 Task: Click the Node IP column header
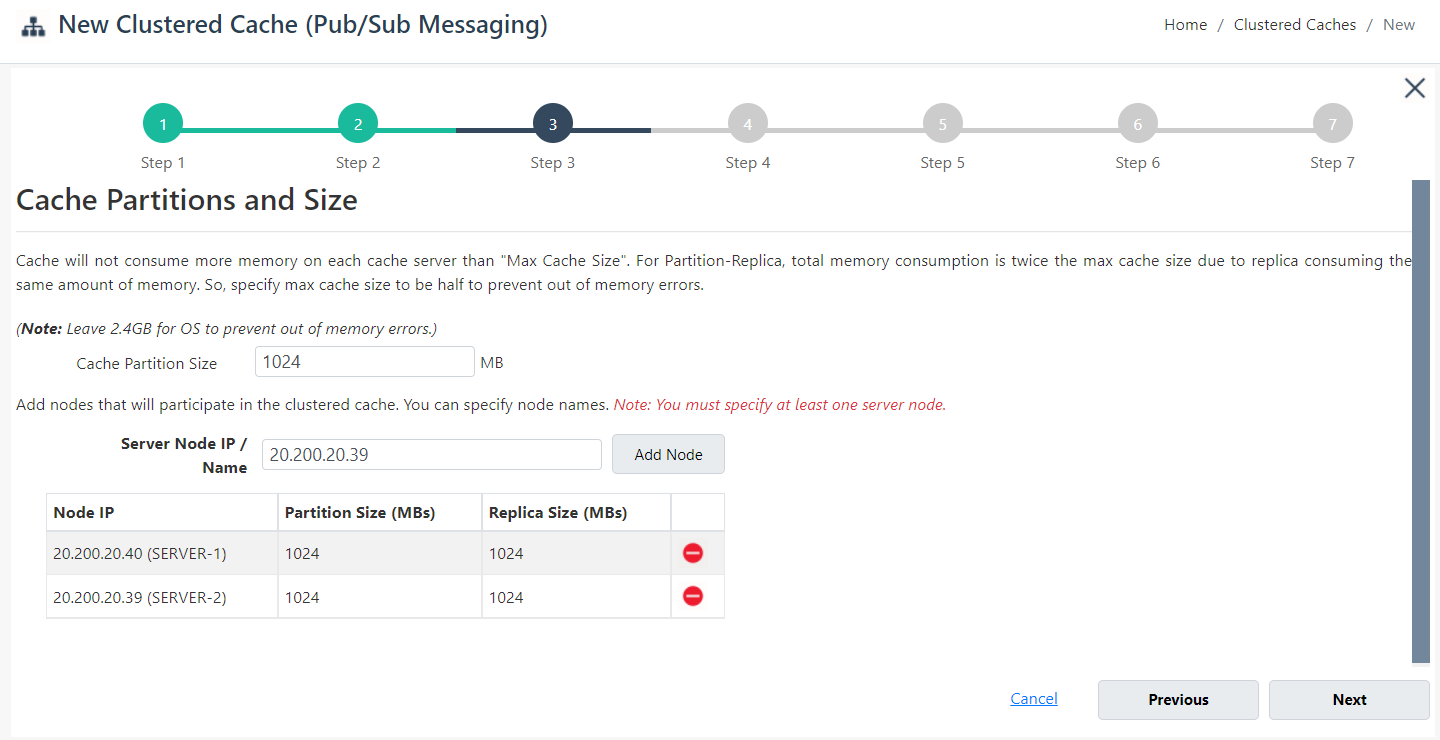(162, 512)
